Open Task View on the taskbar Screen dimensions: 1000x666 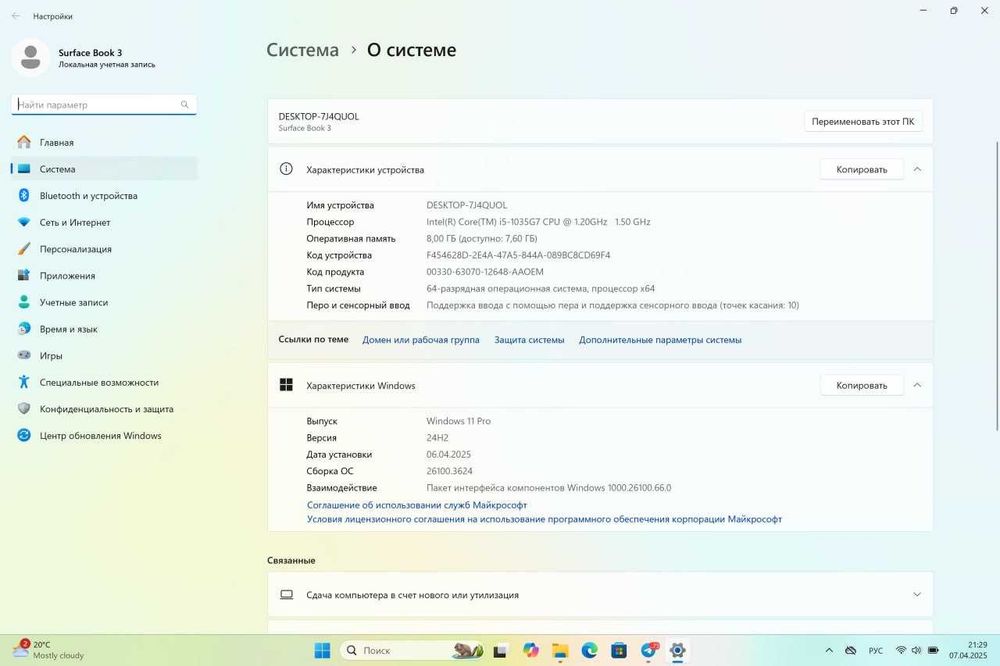pyautogui.click(x=500, y=651)
